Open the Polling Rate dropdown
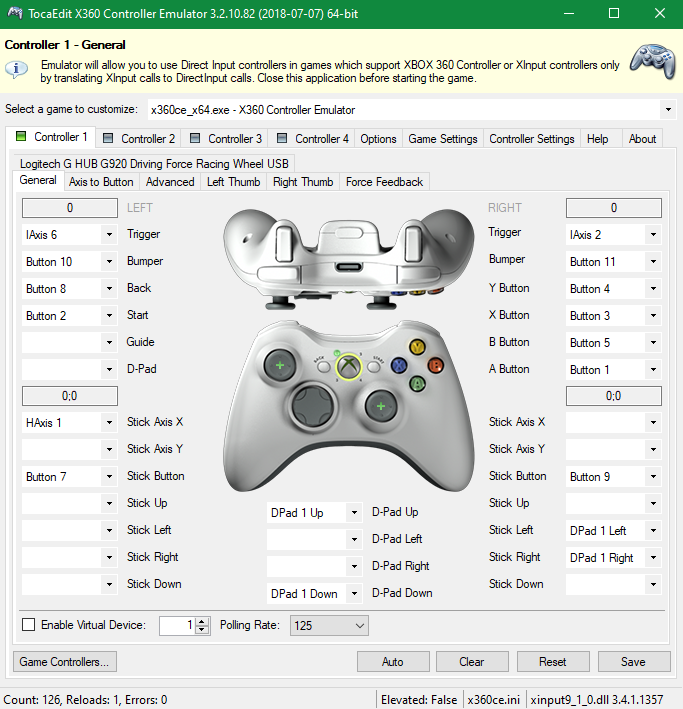This screenshot has width=683, height=709. [329, 625]
